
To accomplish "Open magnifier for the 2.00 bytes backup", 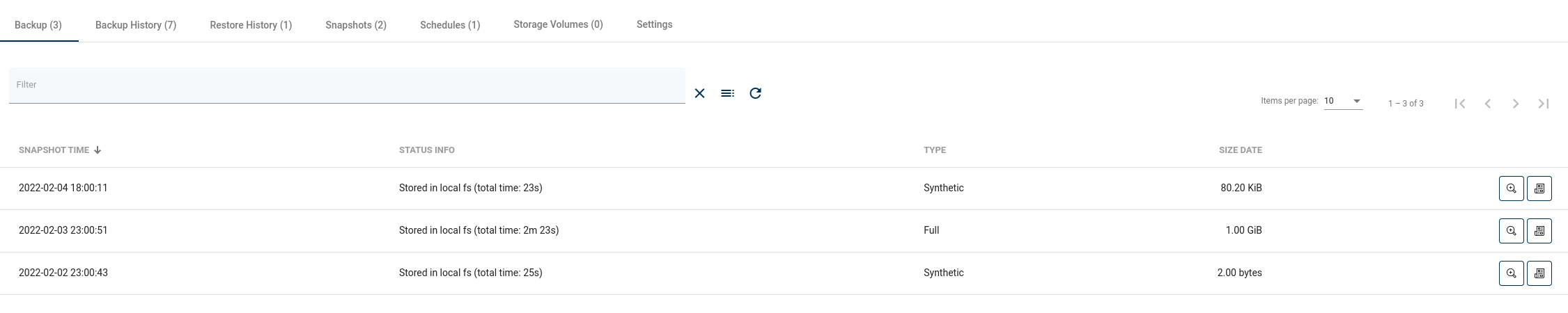I will coord(1511,273).
